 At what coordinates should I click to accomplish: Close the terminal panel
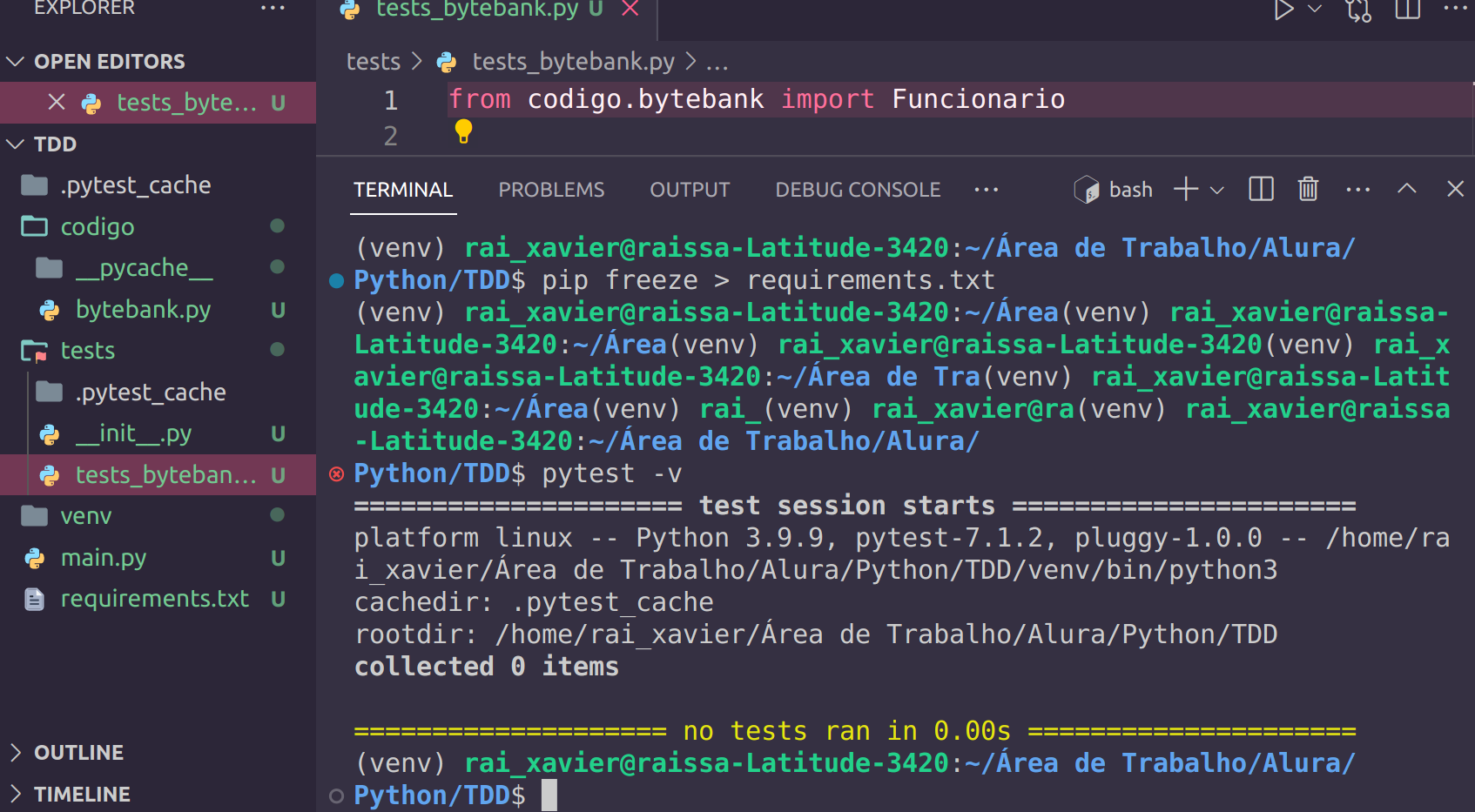tap(1455, 189)
